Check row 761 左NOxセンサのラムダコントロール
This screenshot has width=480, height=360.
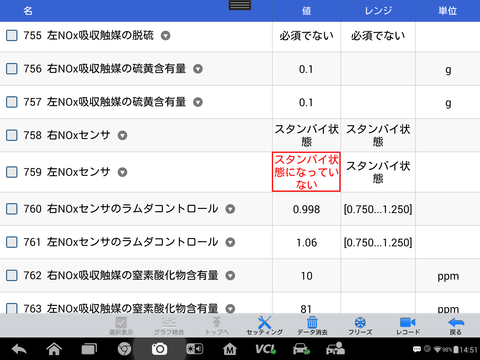coord(12,242)
